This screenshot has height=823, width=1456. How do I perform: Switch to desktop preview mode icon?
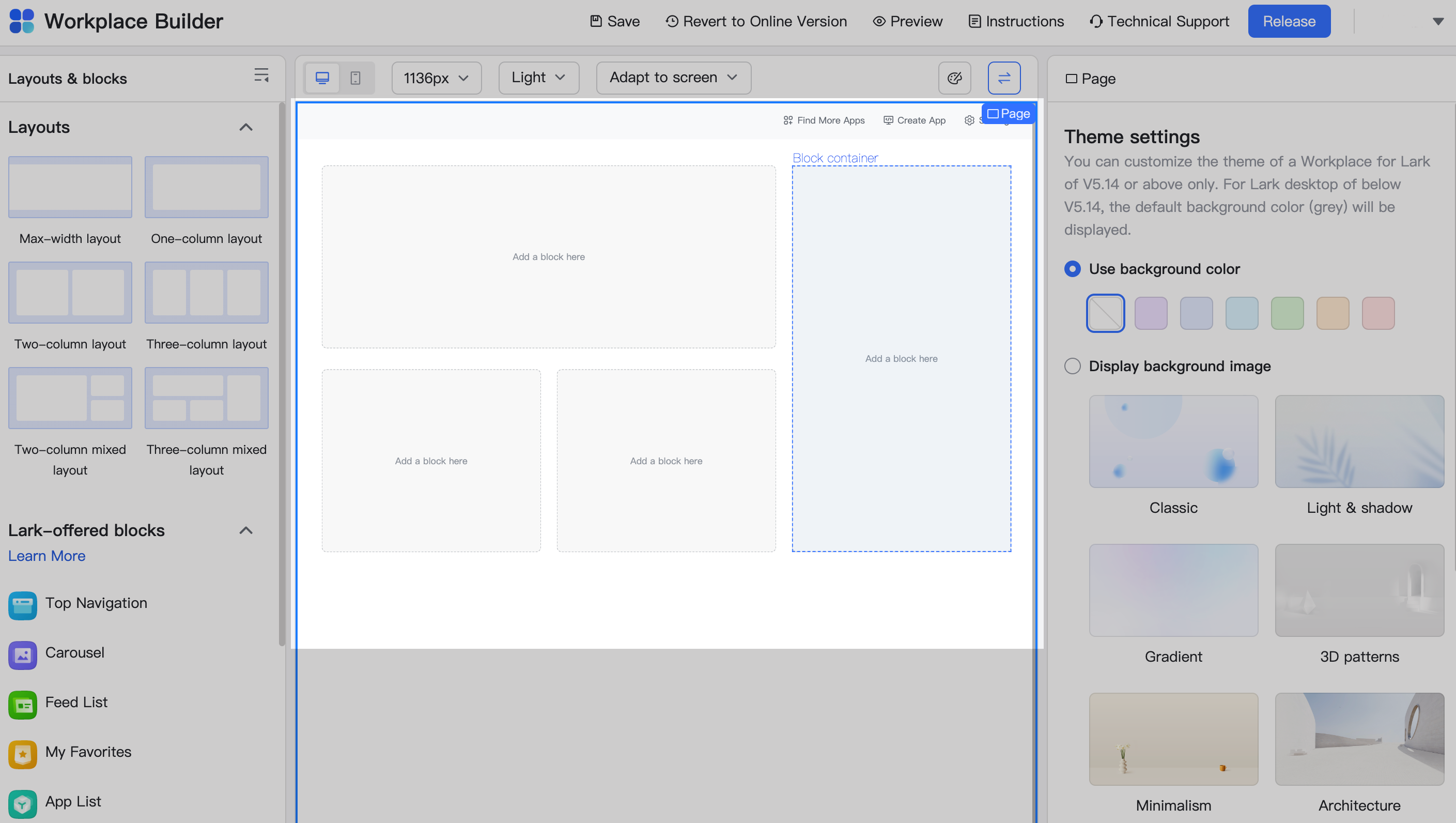click(x=322, y=78)
